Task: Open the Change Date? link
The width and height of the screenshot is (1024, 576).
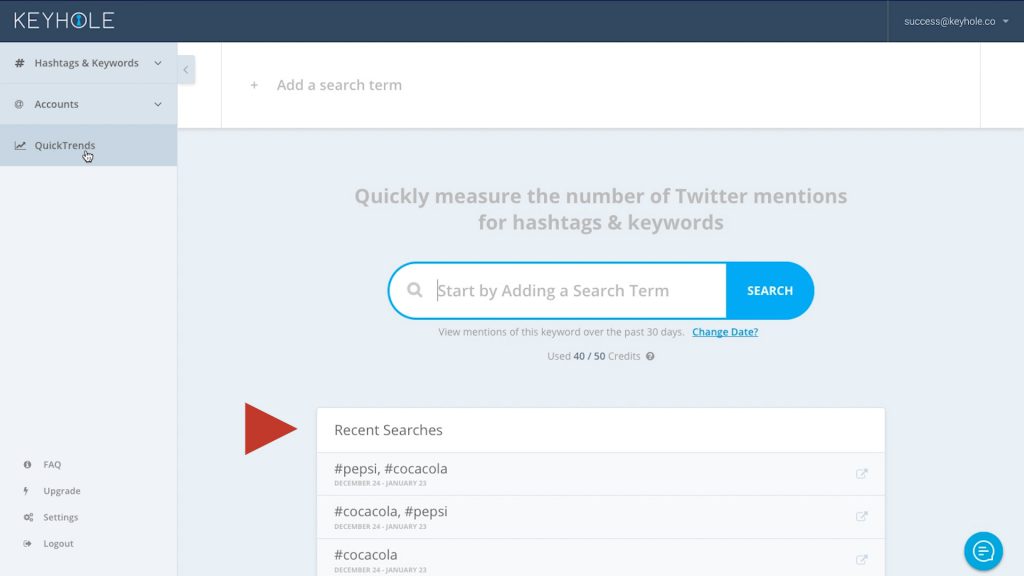Action: pyautogui.click(x=725, y=332)
